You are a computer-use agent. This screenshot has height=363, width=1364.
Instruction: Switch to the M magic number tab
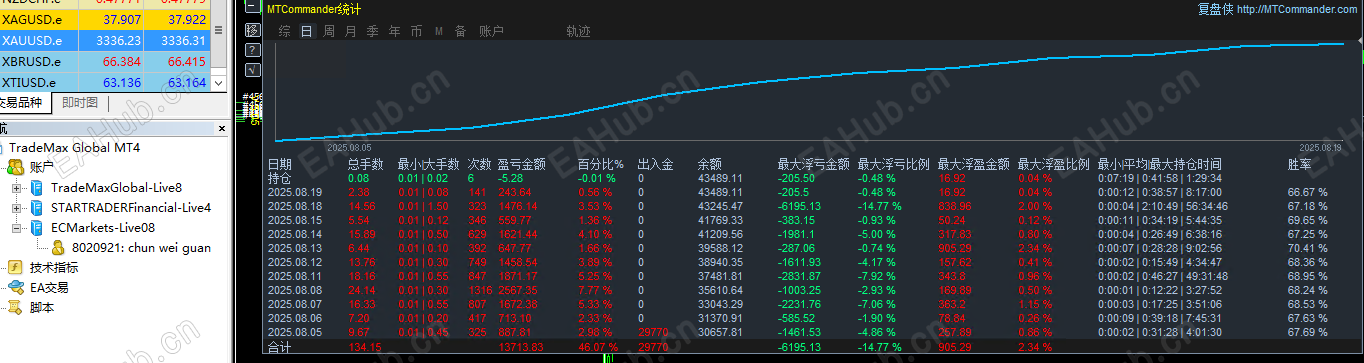coord(439,31)
